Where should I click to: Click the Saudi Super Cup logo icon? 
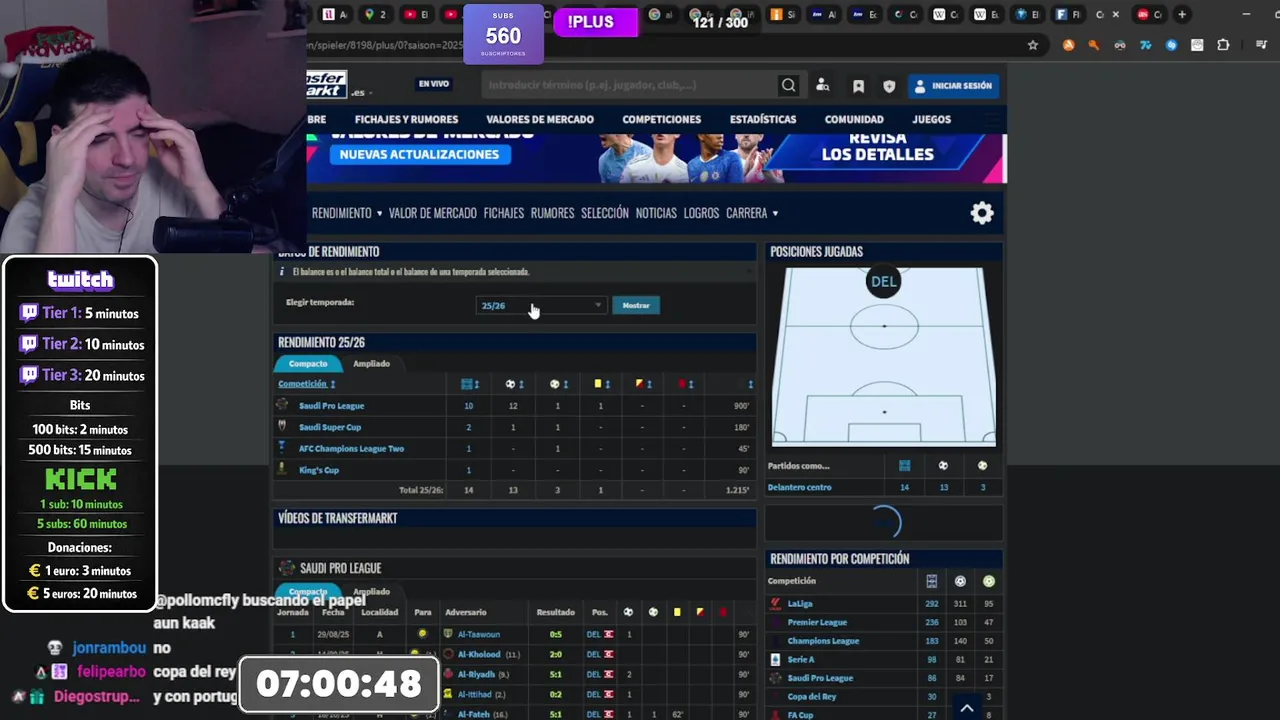tap(282, 426)
